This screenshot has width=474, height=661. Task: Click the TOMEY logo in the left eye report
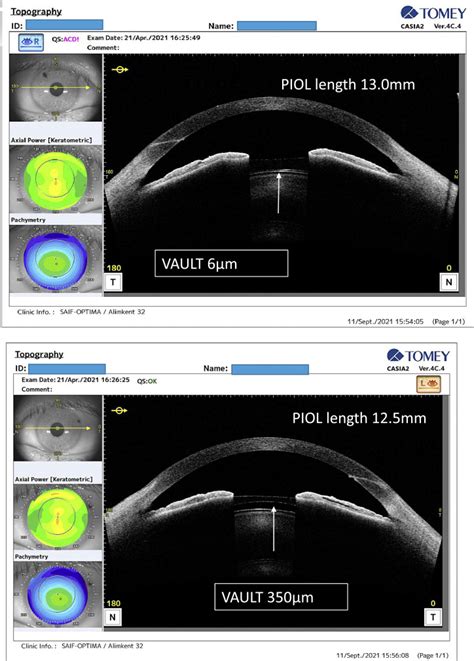click(418, 356)
